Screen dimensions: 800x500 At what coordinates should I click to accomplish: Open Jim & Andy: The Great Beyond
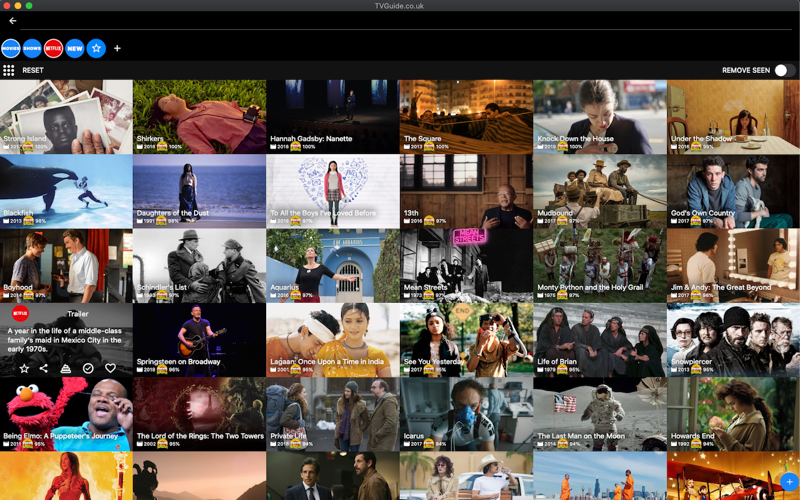click(x=733, y=266)
